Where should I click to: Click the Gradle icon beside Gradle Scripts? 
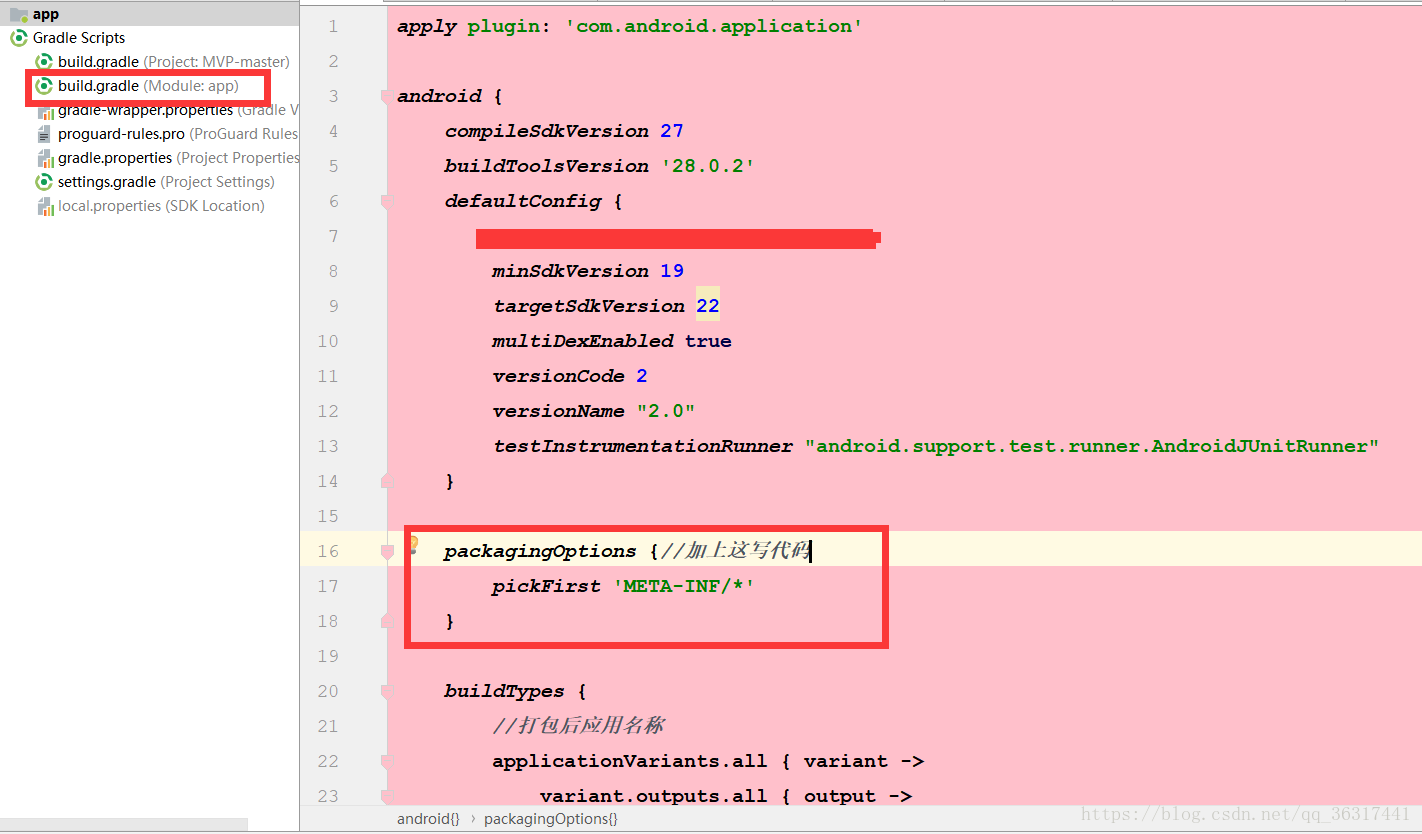[18, 38]
